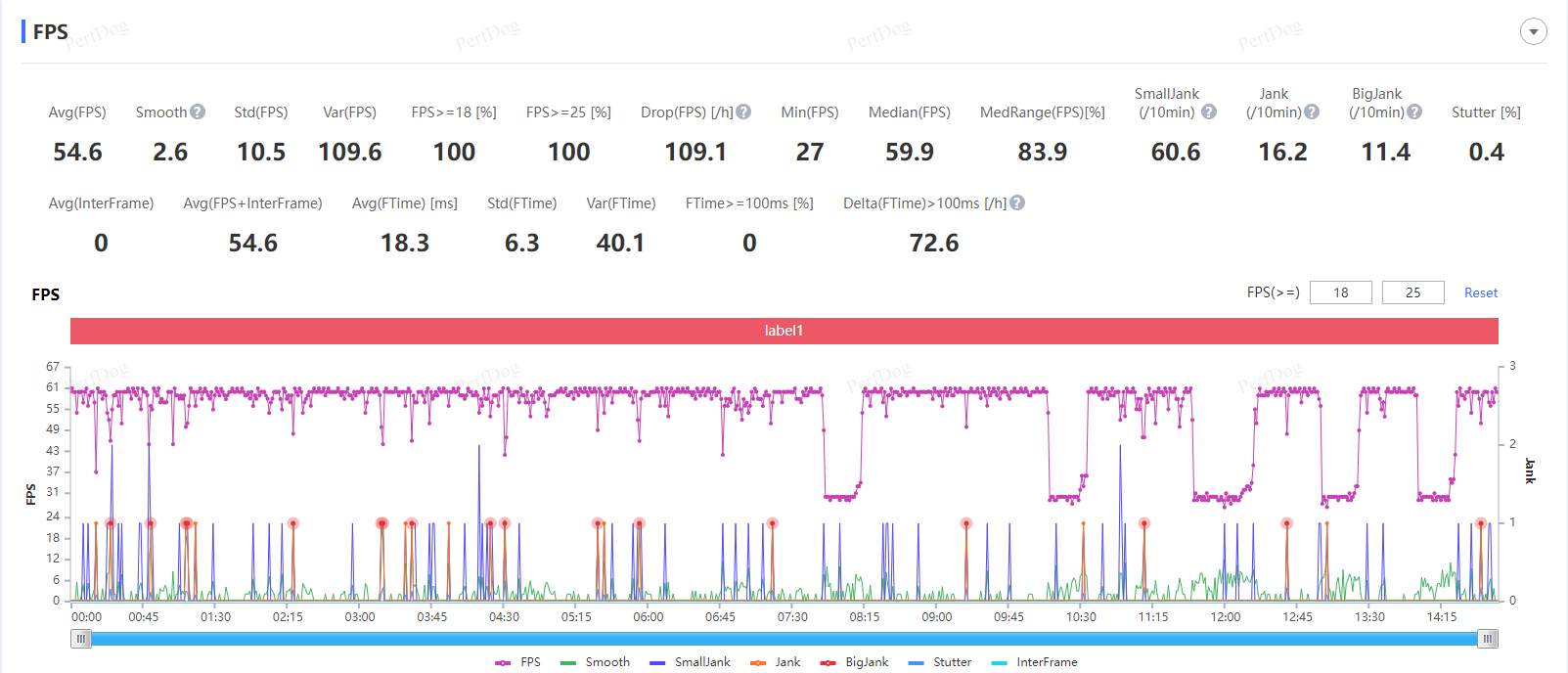Image resolution: width=1568 pixels, height=673 pixels.
Task: Disable the BigJank series in legend
Action: pos(855,662)
